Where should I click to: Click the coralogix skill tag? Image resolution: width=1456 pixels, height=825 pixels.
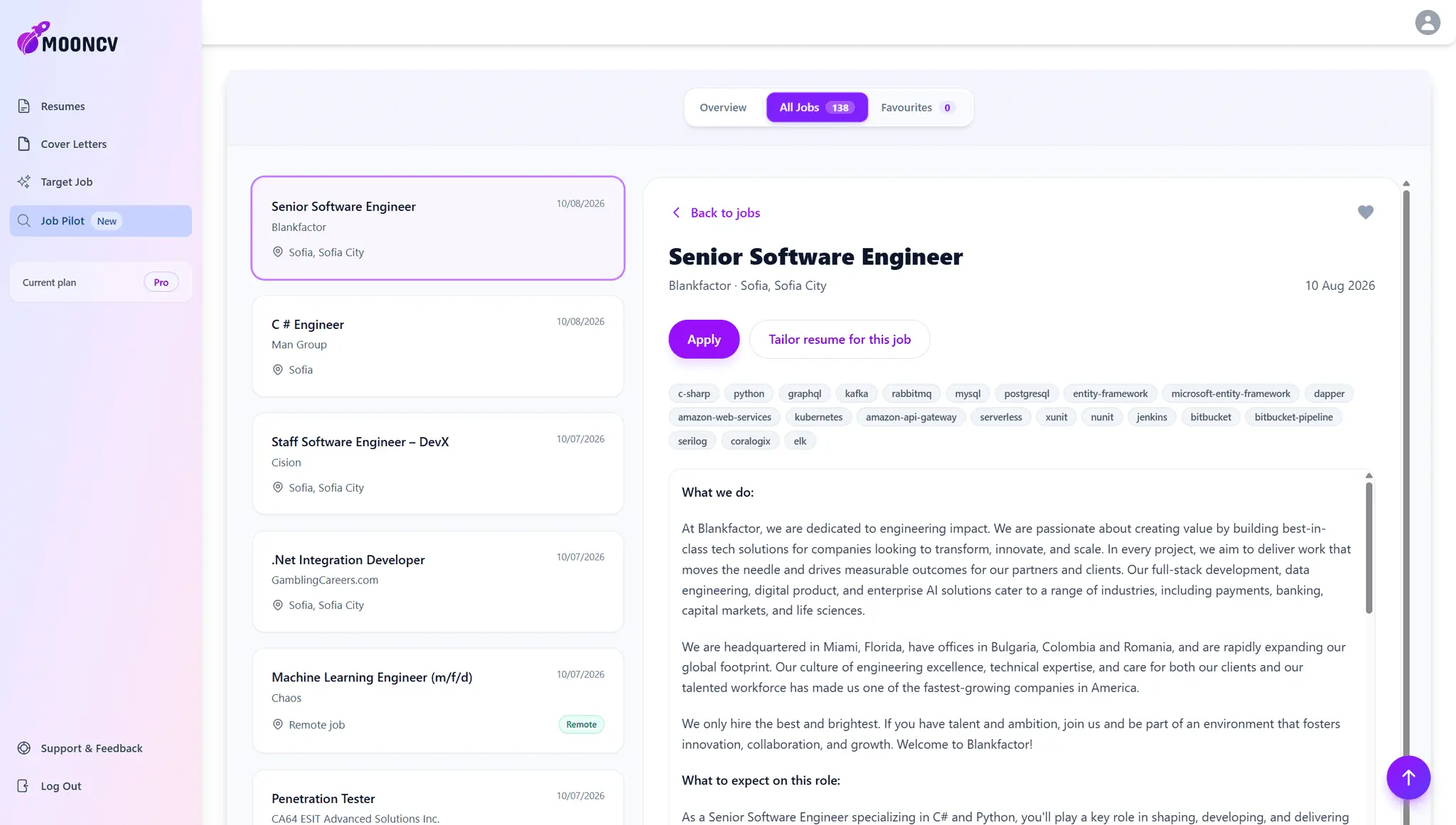pos(750,441)
